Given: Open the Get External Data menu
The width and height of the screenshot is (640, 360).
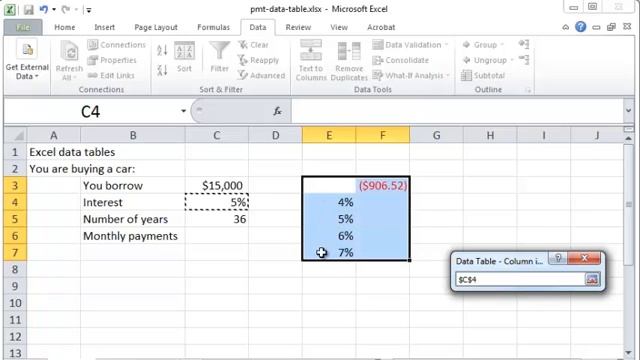Looking at the screenshot, I should [27, 60].
